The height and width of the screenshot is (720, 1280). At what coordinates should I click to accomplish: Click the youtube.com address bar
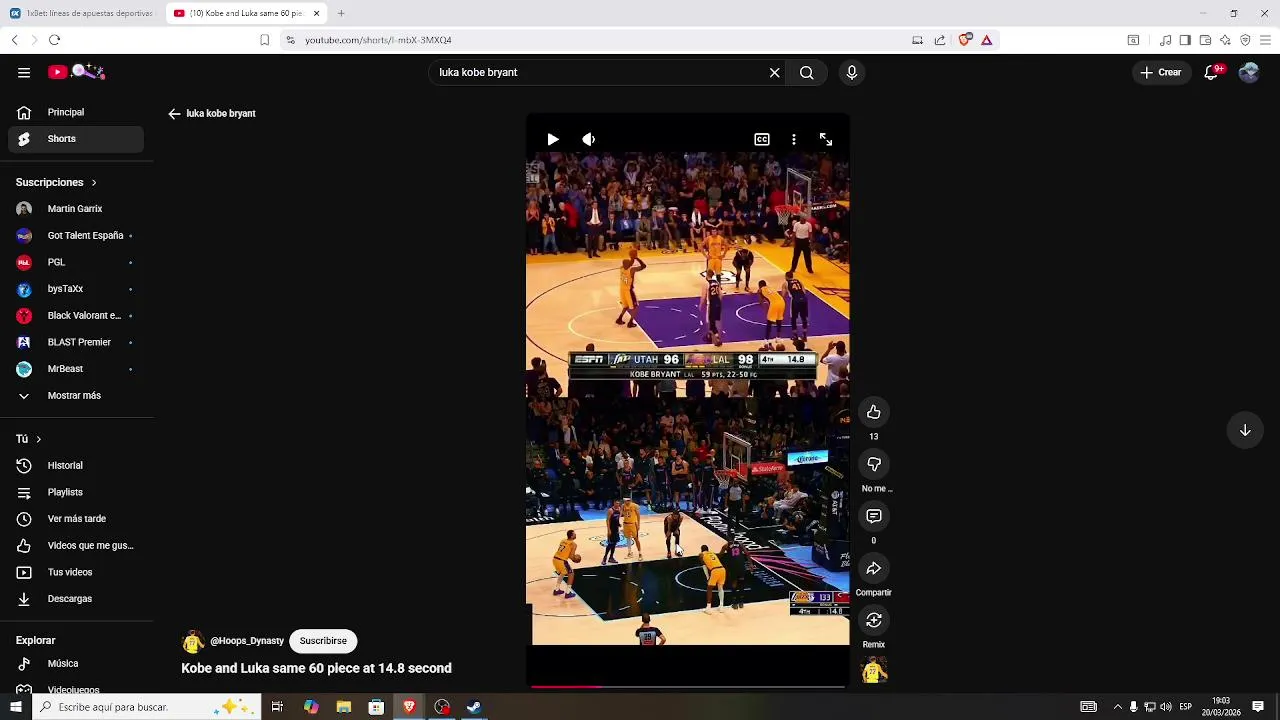[x=600, y=40]
